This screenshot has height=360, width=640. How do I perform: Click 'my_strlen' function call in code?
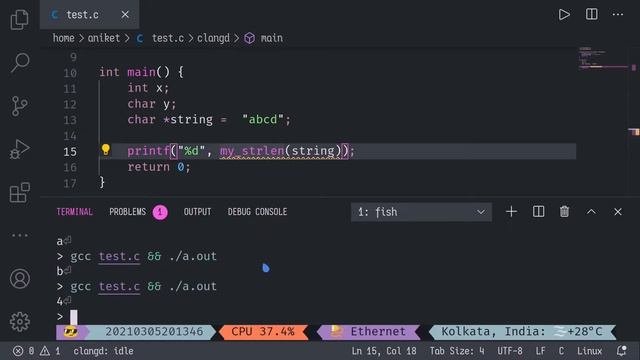[x=252, y=151]
